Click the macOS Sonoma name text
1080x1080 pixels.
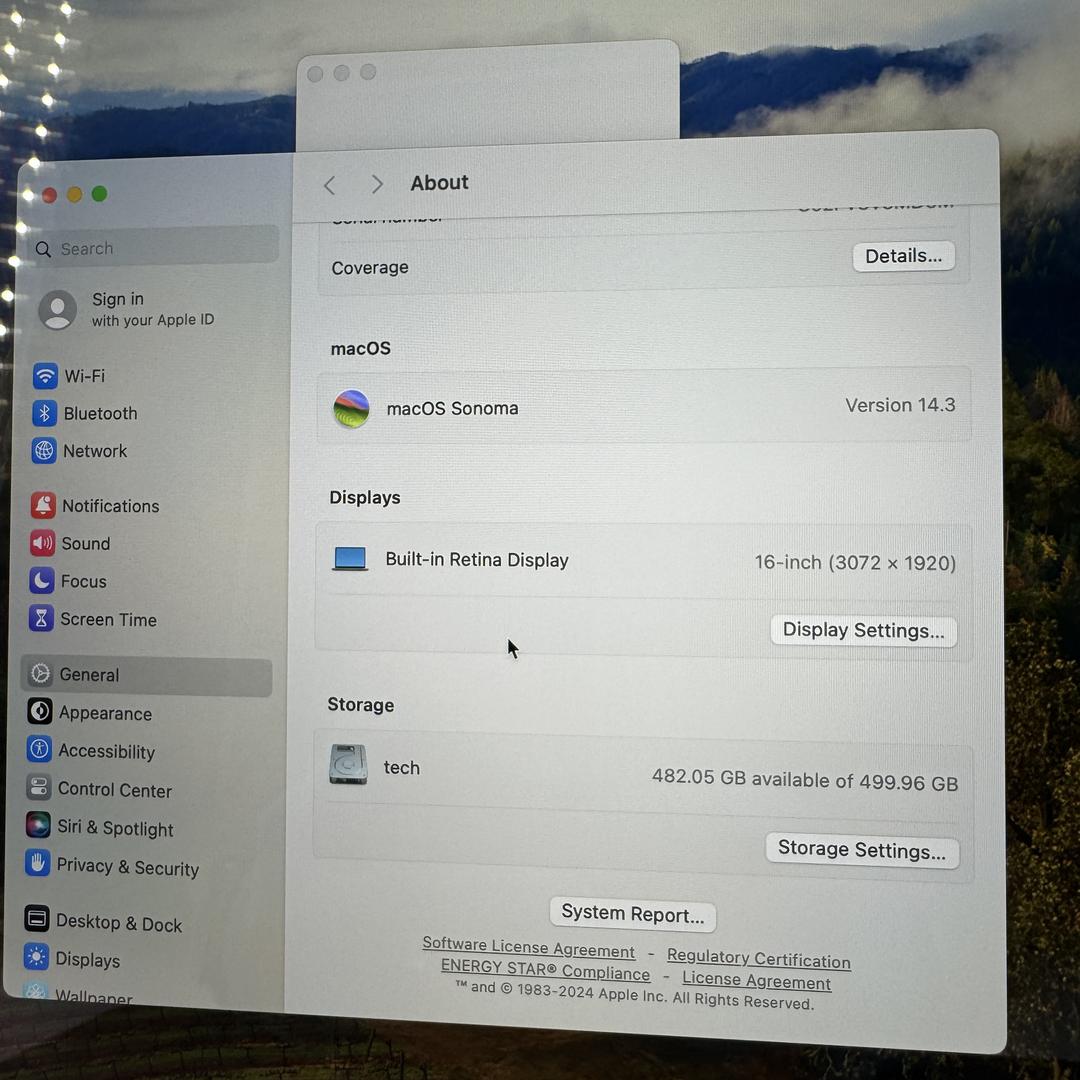click(x=453, y=408)
